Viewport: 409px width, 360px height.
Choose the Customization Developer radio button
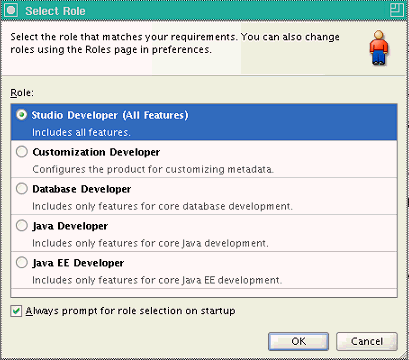pos(22,152)
